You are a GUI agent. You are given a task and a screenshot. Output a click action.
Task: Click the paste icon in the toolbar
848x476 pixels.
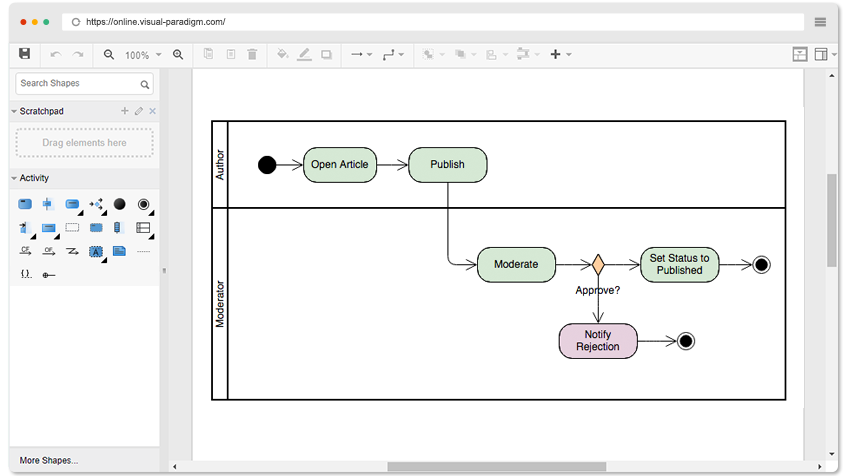(231, 54)
